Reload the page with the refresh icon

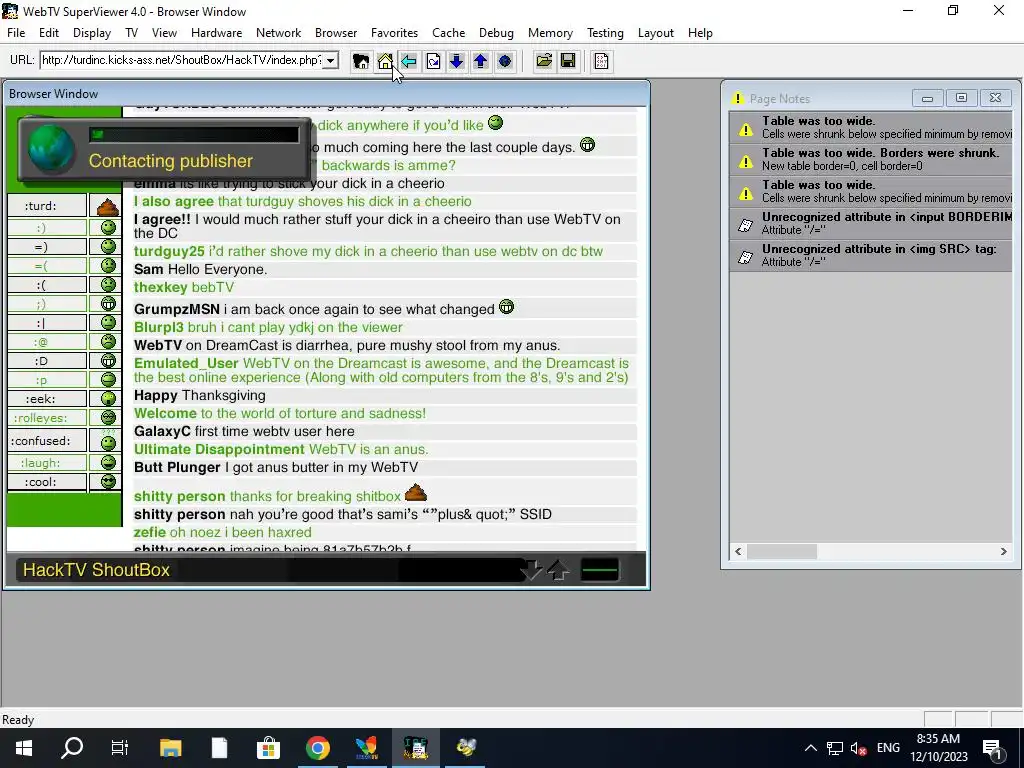pyautogui.click(x=433, y=61)
